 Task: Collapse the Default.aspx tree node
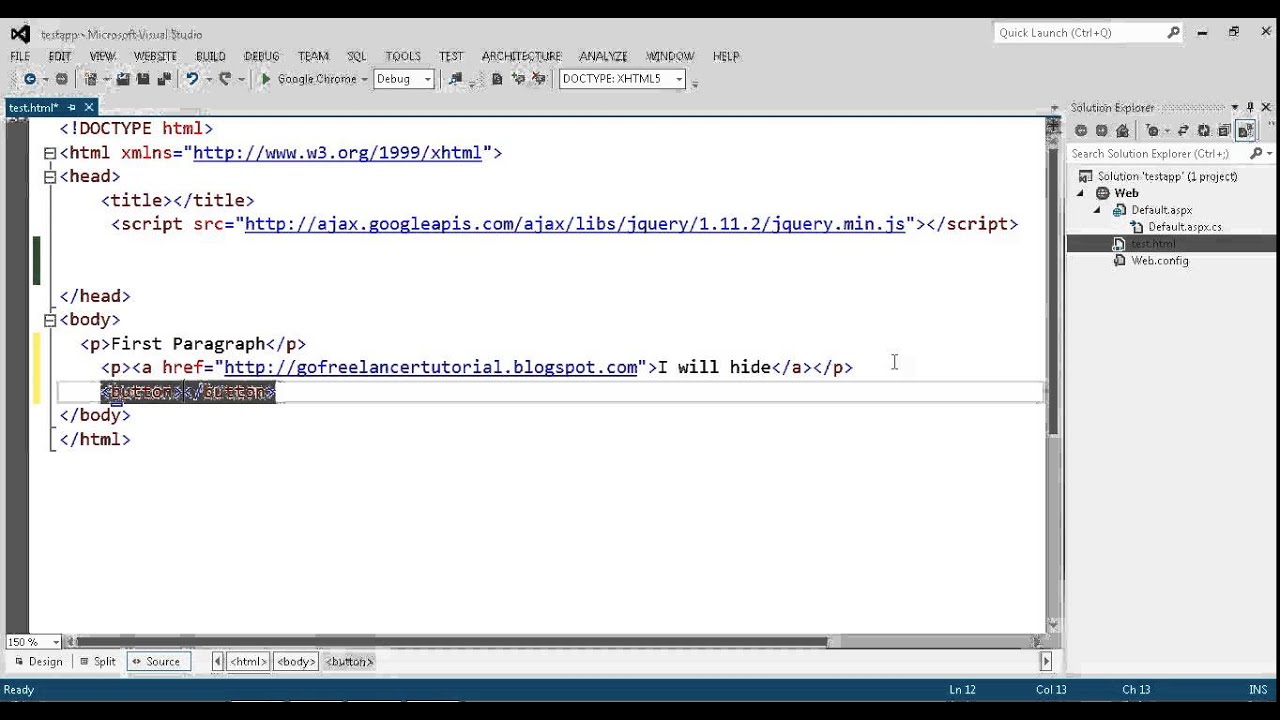point(1096,210)
